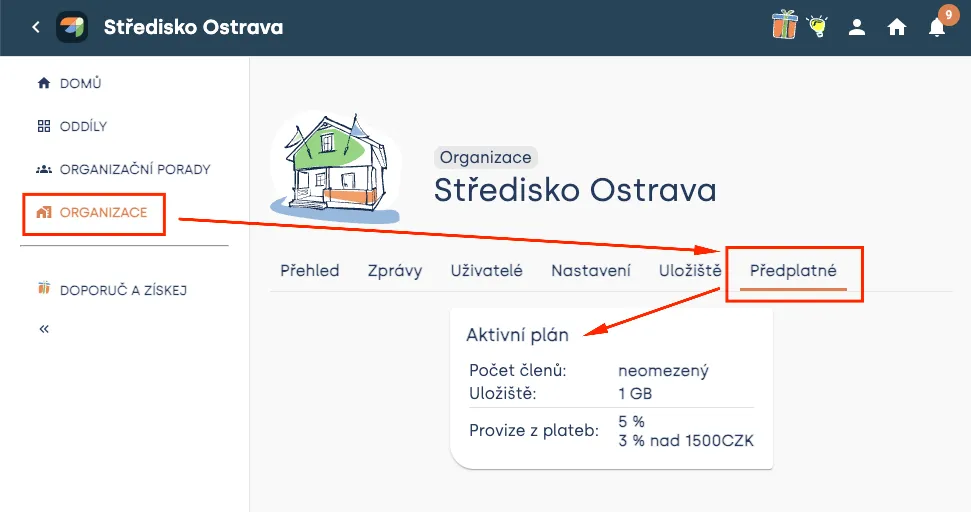Open the gift box rewards icon
The height and width of the screenshot is (512, 971).
click(784, 25)
